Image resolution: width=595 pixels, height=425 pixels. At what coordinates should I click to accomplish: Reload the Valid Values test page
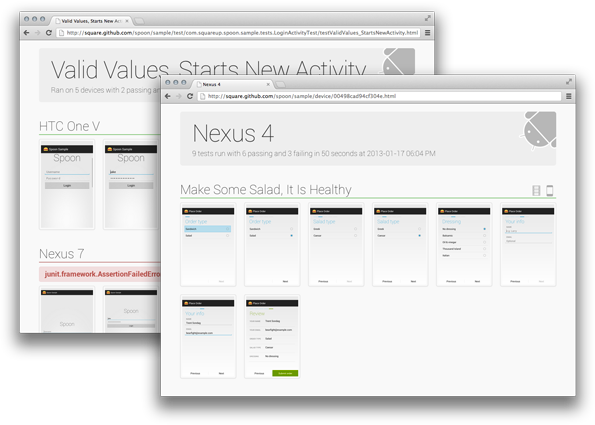[x=49, y=33]
